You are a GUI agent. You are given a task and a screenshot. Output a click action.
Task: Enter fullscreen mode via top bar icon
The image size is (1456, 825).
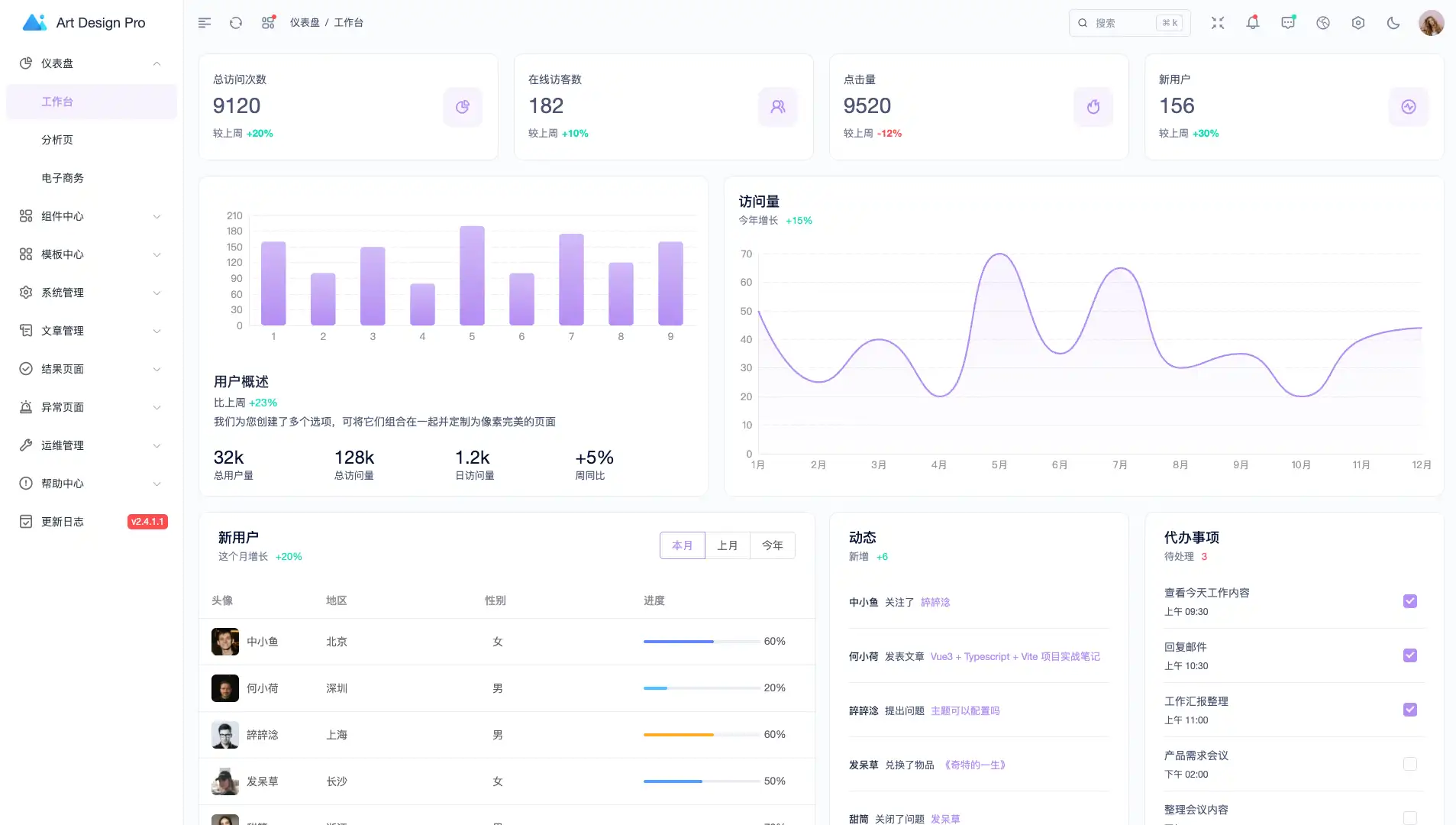click(1218, 23)
